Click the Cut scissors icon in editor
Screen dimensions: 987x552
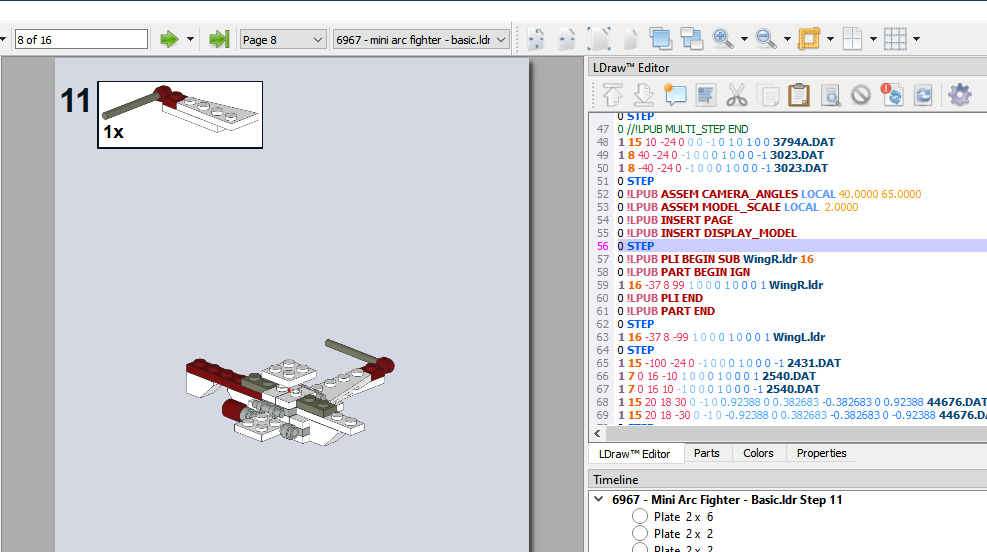pos(736,95)
